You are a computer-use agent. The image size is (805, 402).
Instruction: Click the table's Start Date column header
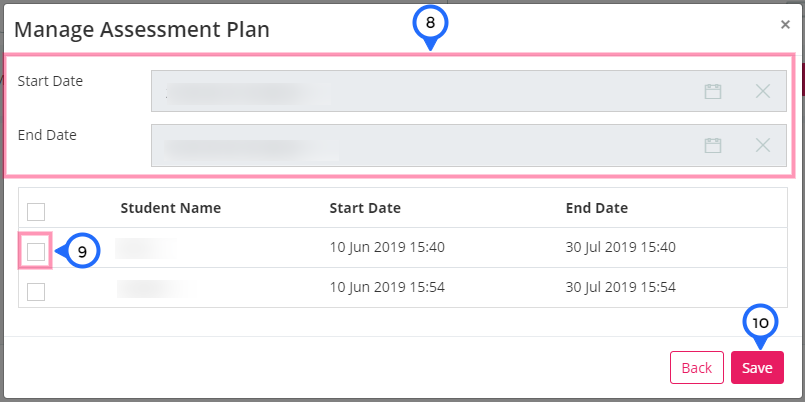coord(365,208)
